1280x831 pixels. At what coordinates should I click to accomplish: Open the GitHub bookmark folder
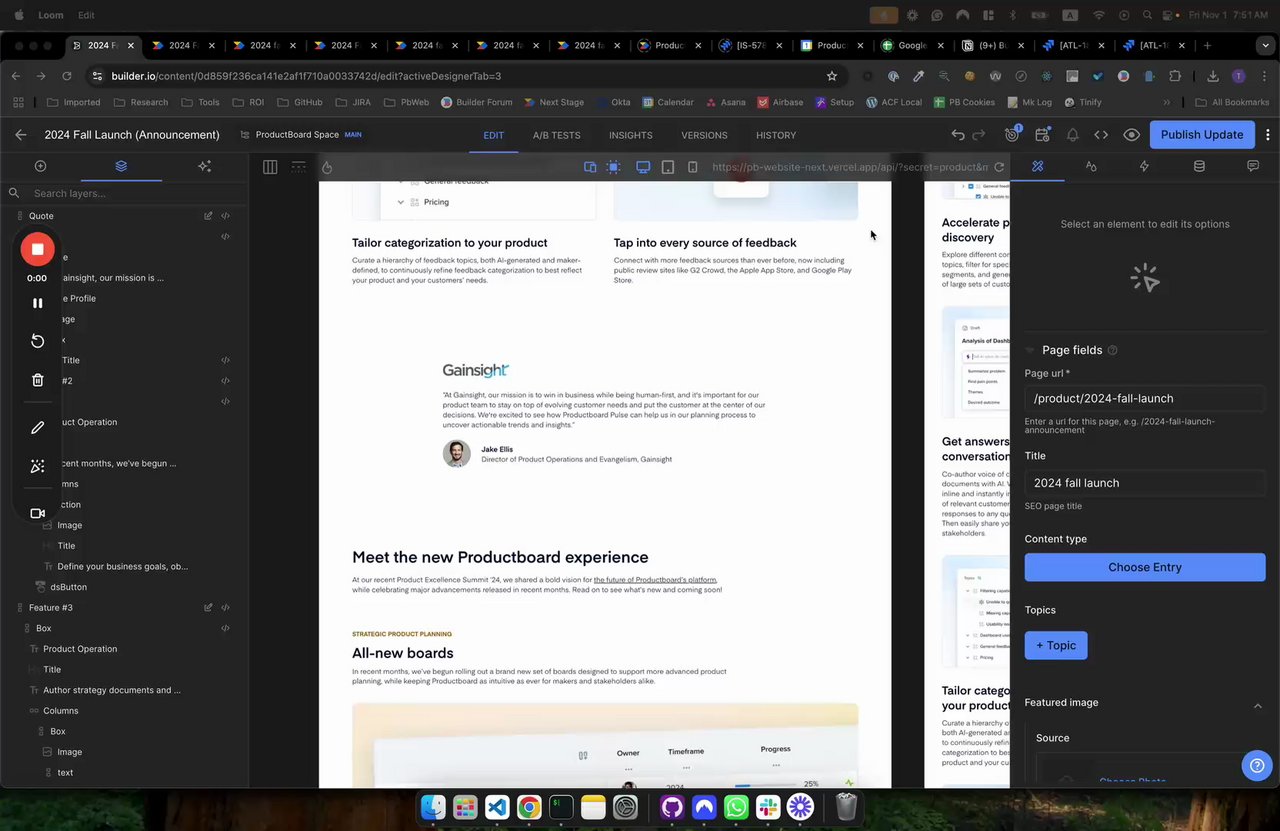pyautogui.click(x=300, y=102)
